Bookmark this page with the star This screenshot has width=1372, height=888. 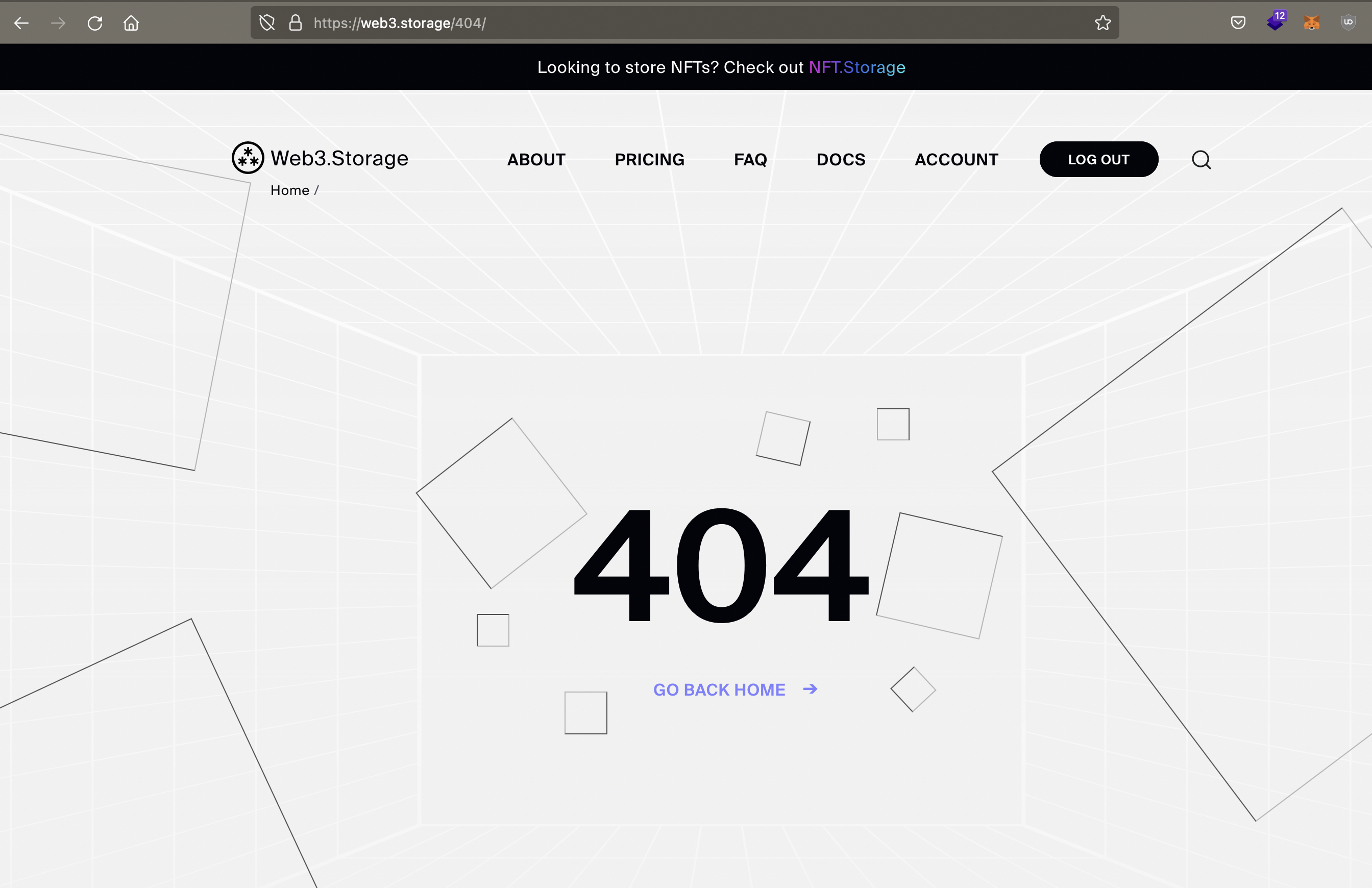[1102, 23]
